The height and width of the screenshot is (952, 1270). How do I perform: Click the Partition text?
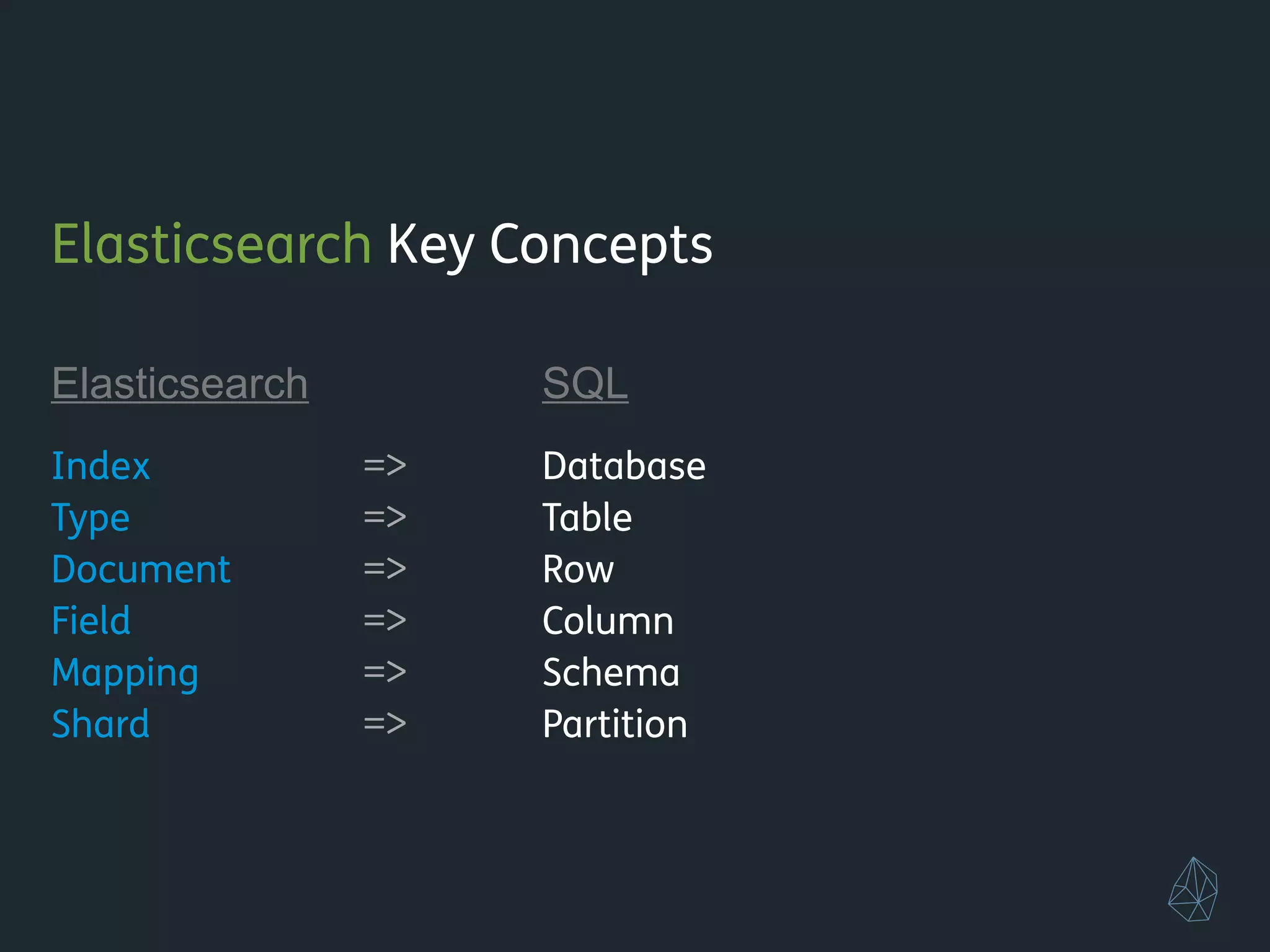tap(615, 724)
